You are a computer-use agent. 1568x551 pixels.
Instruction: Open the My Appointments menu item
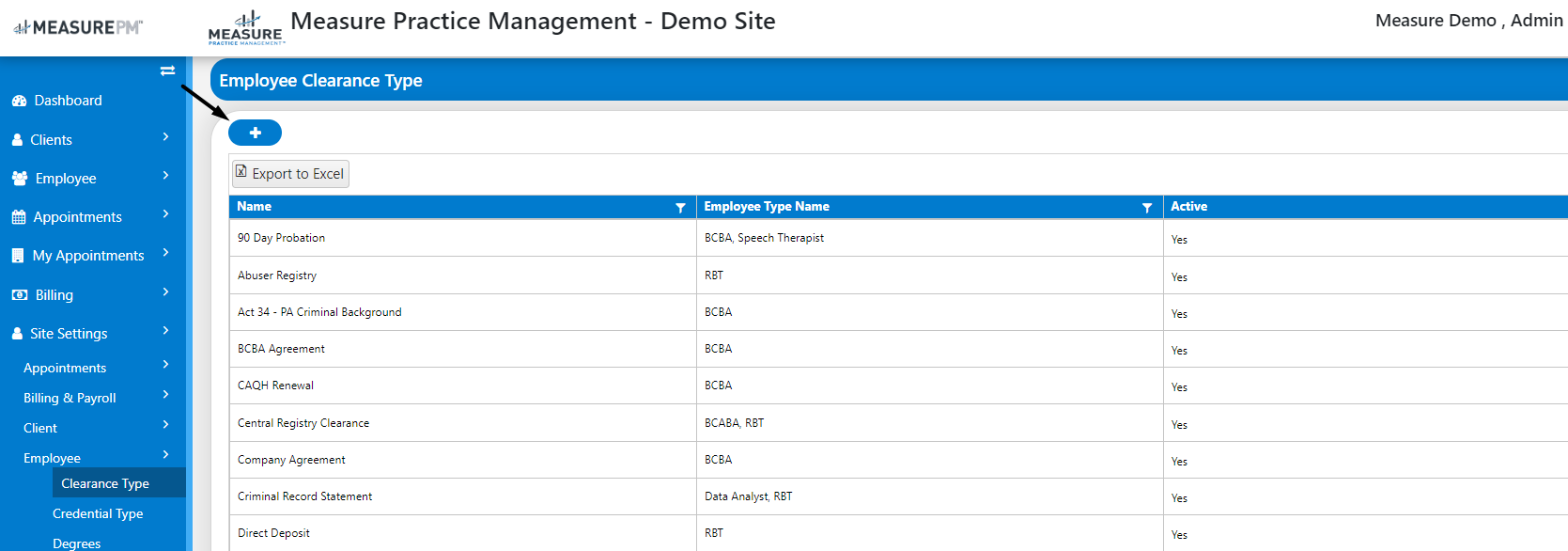[88, 256]
